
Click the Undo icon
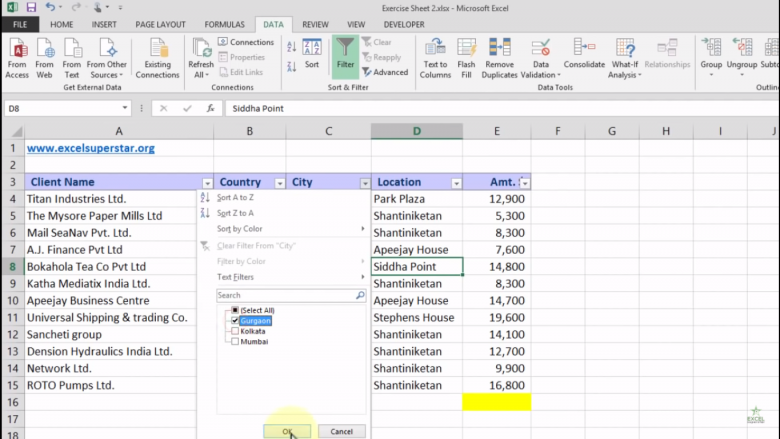[50, 7]
